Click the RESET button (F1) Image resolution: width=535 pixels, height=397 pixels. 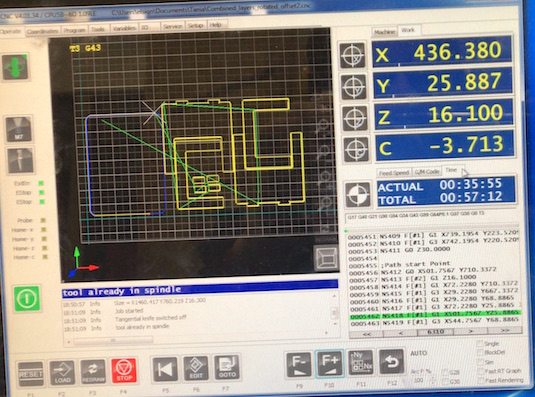point(31,374)
